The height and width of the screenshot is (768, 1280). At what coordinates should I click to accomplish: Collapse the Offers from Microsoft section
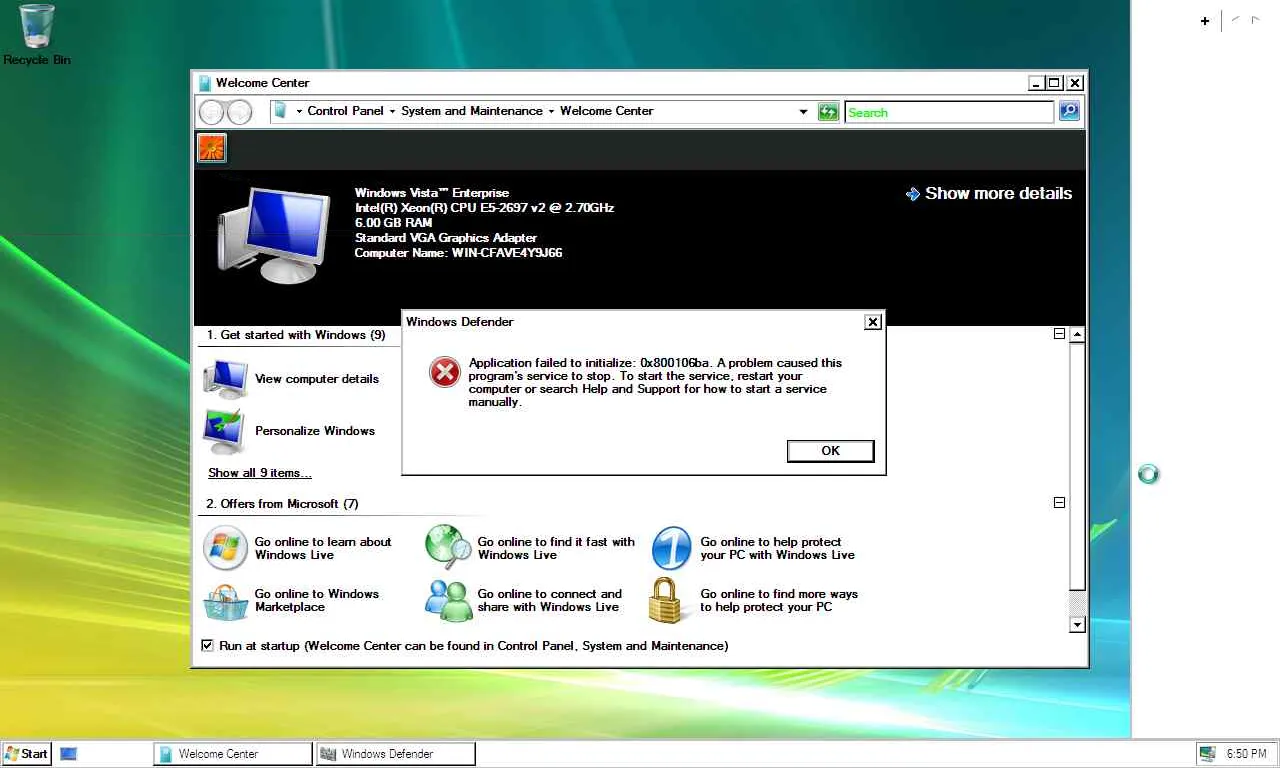(1059, 503)
